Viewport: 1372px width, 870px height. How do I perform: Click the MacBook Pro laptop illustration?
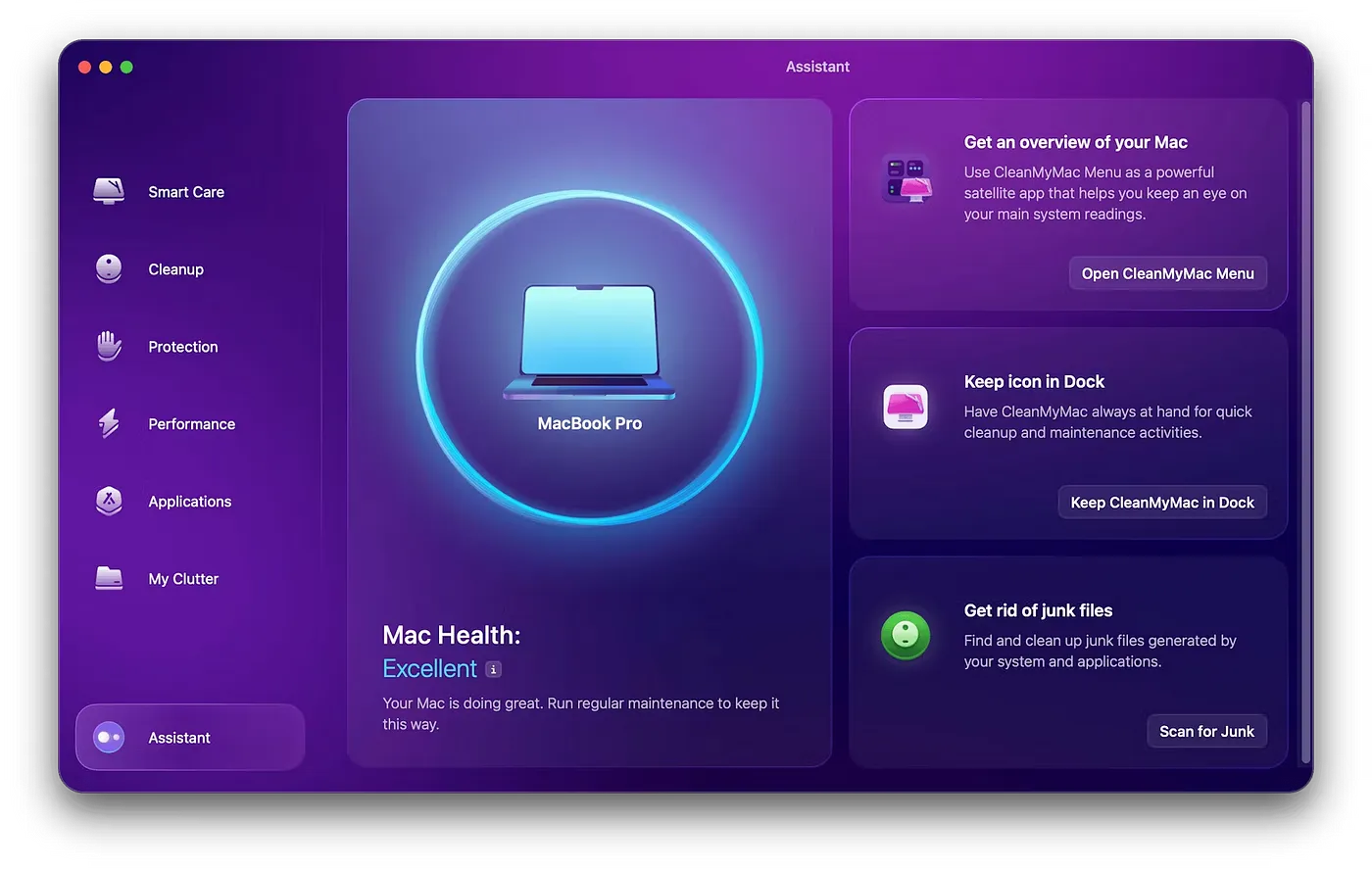click(590, 342)
